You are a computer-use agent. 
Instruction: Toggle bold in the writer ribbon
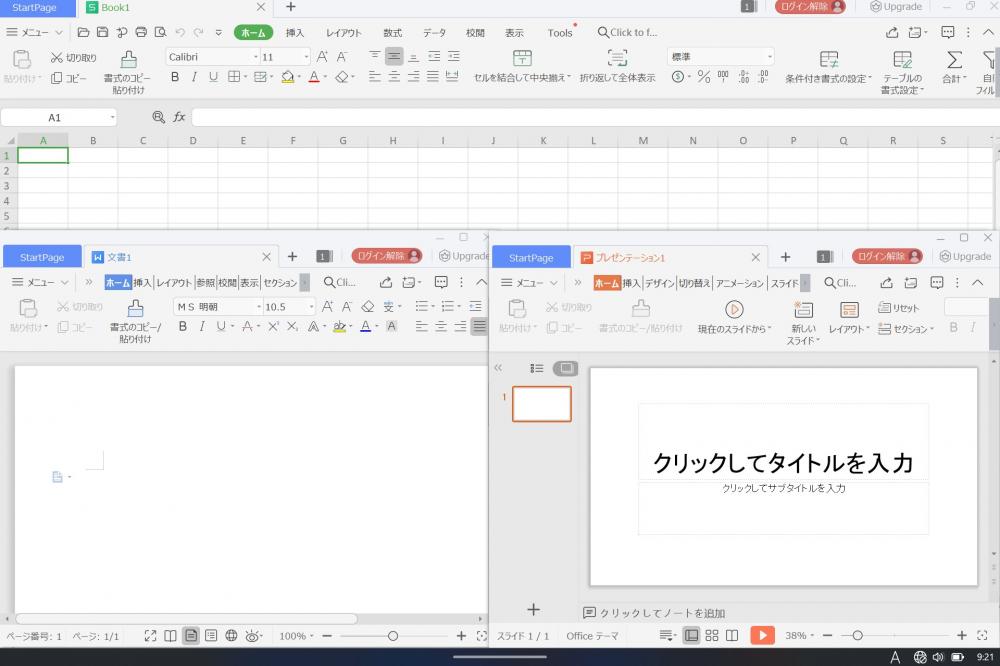[183, 326]
